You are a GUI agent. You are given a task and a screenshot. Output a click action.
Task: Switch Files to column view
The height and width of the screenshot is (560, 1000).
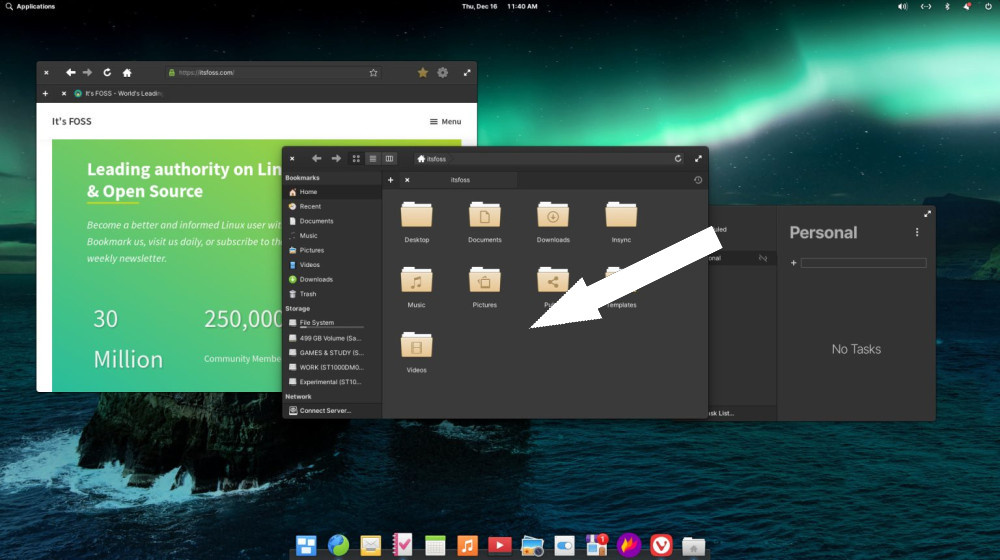pos(389,158)
